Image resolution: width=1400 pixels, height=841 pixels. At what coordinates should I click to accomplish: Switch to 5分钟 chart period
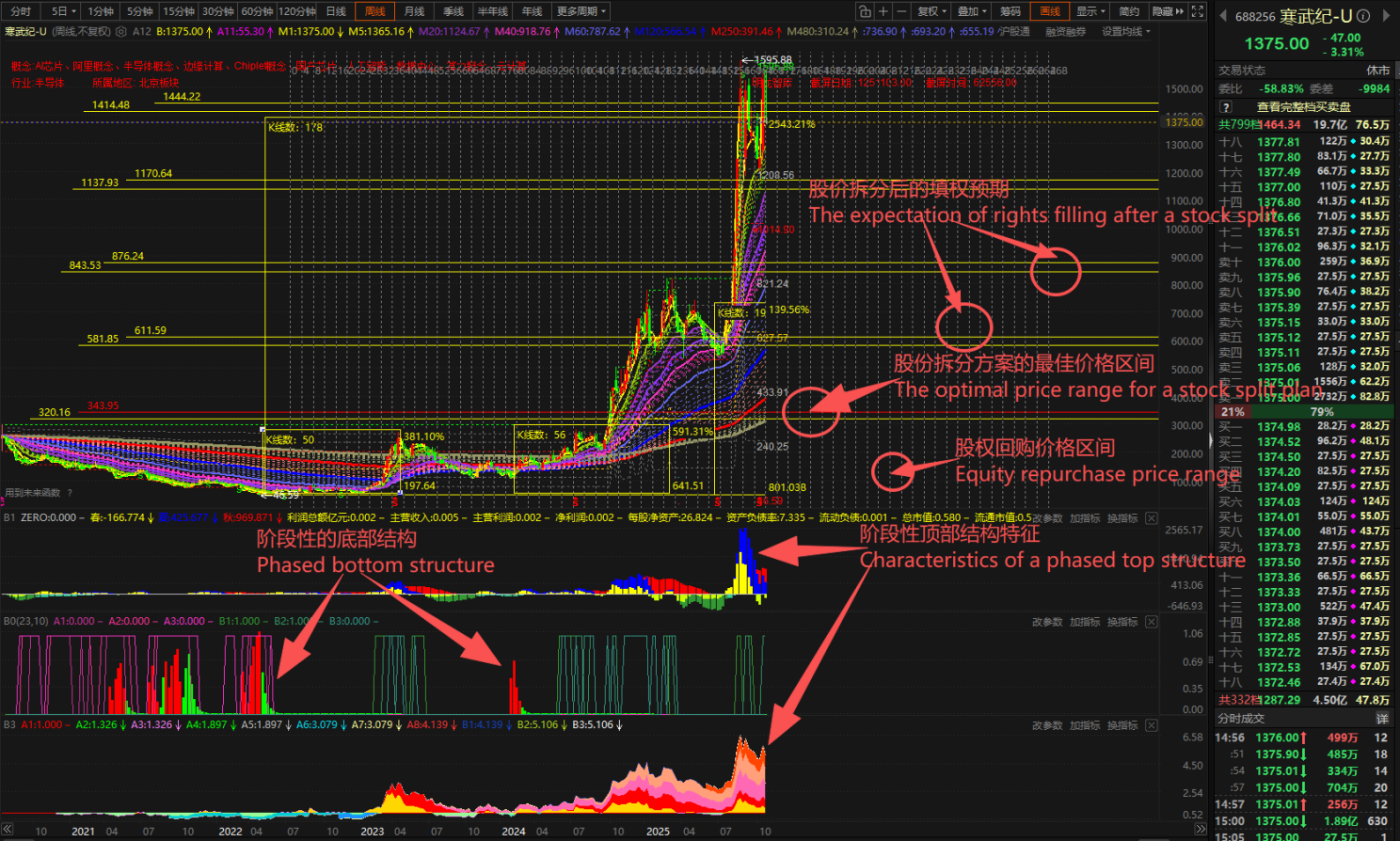(x=139, y=11)
